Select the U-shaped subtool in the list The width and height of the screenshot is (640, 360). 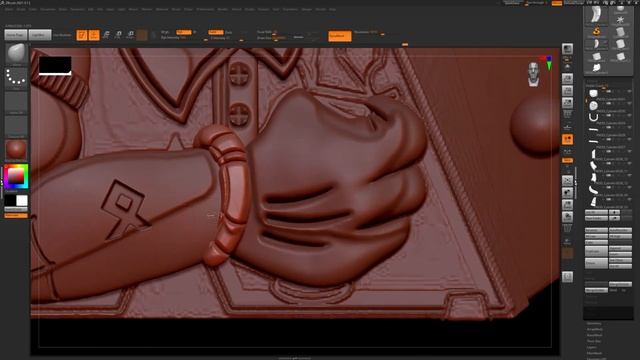coord(593,118)
